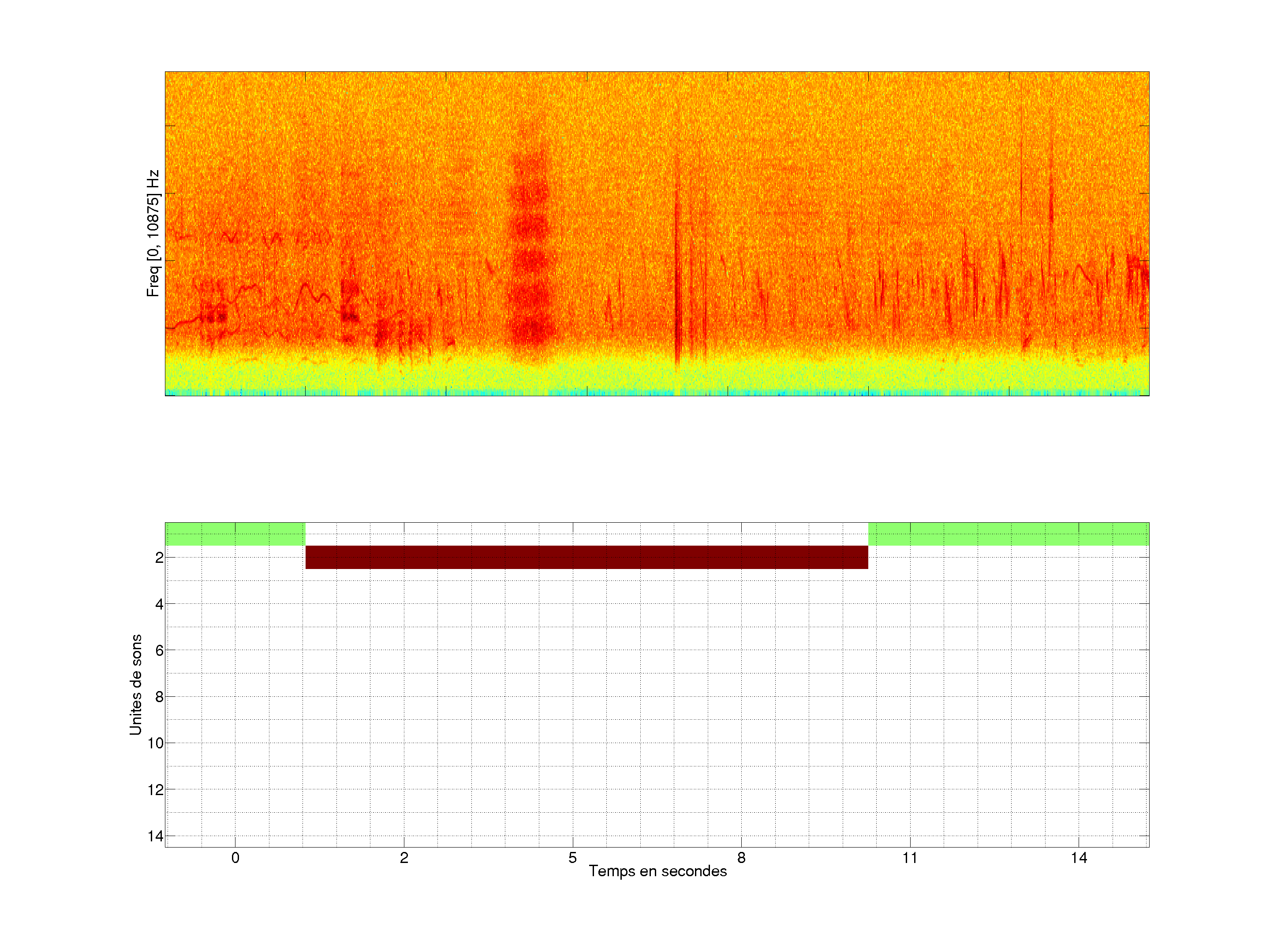Click the x-axis tick label 14

(1079, 858)
